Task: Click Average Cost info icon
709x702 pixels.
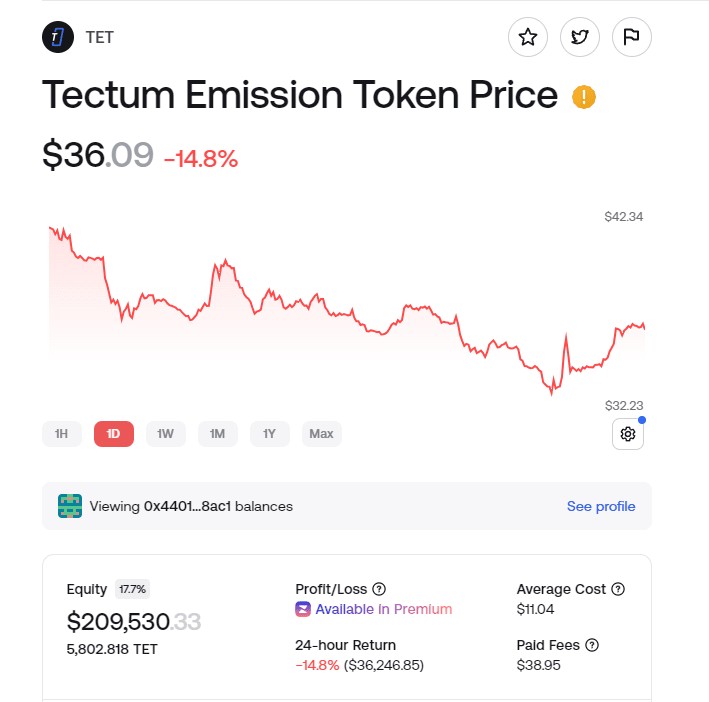Action: 618,589
